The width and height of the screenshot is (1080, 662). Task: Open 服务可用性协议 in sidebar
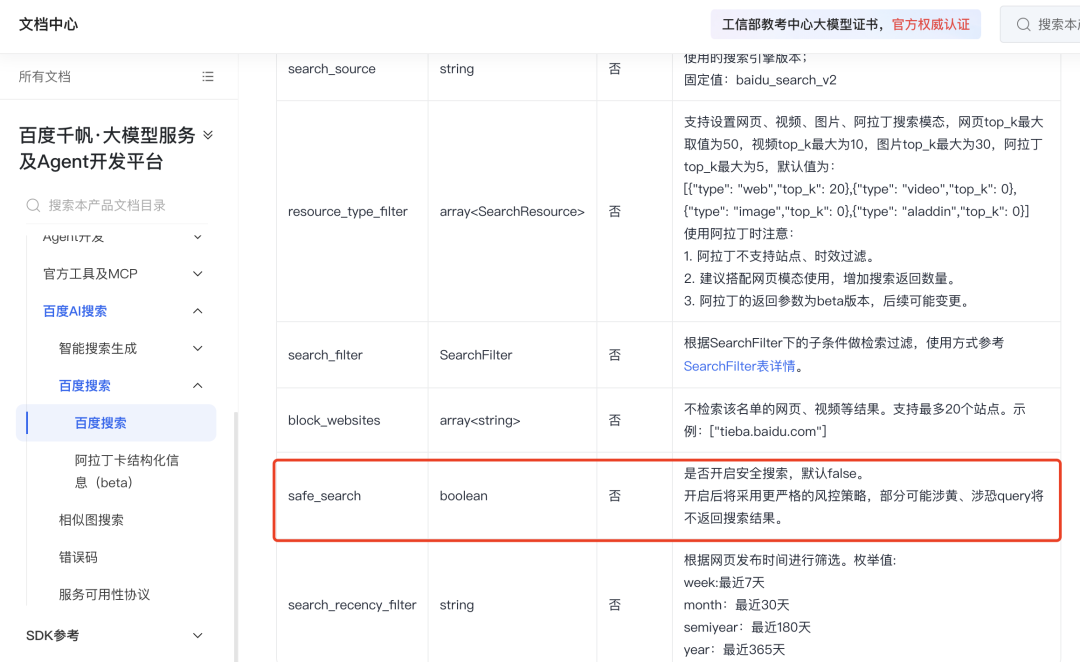[104, 594]
